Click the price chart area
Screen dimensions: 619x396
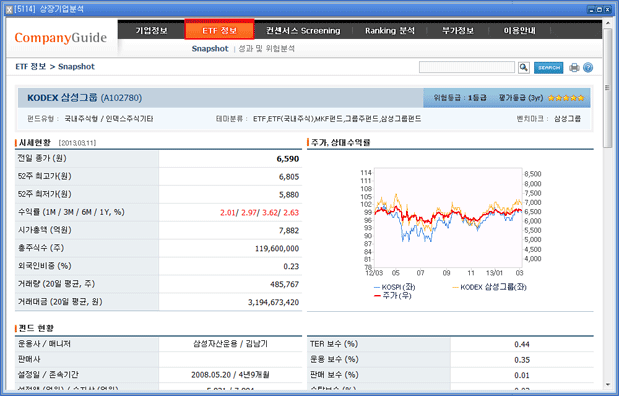pos(448,218)
